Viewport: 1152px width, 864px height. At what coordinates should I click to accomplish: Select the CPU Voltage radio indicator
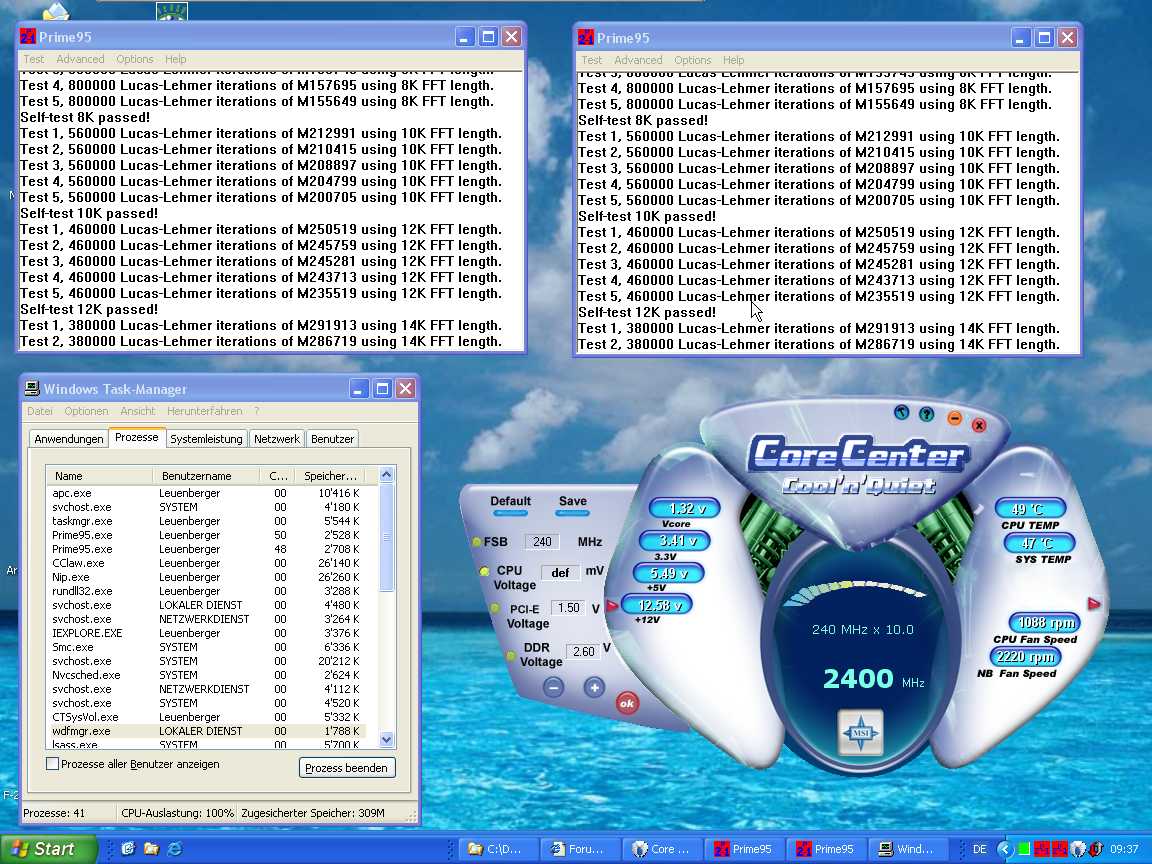click(x=483, y=571)
